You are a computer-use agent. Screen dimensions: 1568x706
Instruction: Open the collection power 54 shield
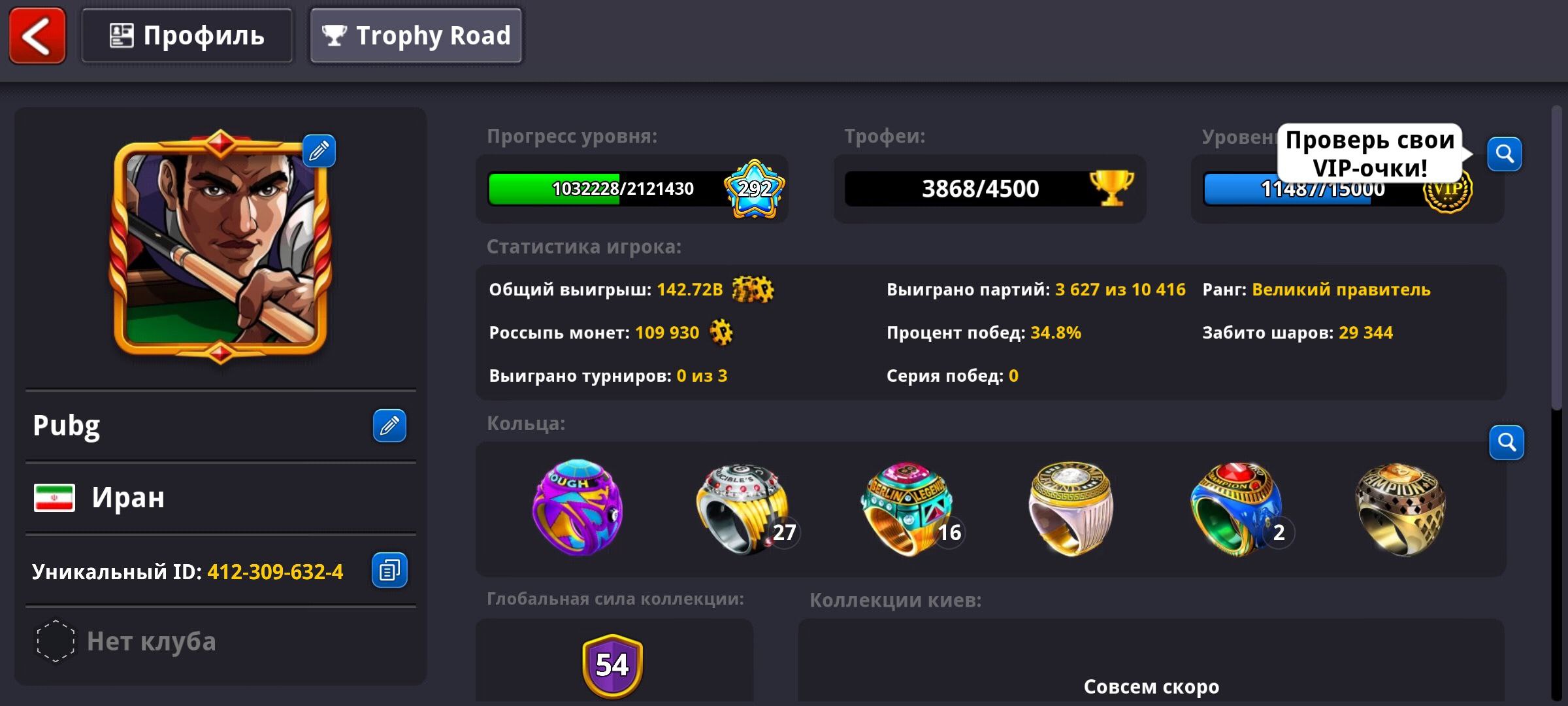click(x=612, y=665)
